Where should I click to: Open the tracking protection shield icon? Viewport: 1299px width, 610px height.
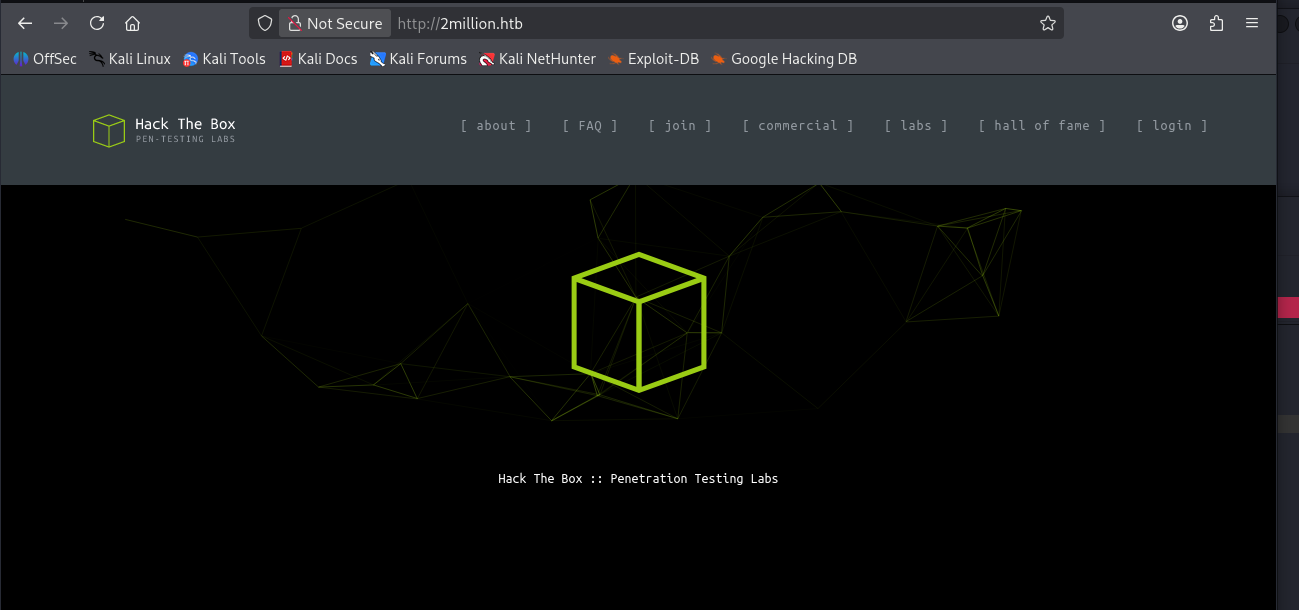point(265,23)
